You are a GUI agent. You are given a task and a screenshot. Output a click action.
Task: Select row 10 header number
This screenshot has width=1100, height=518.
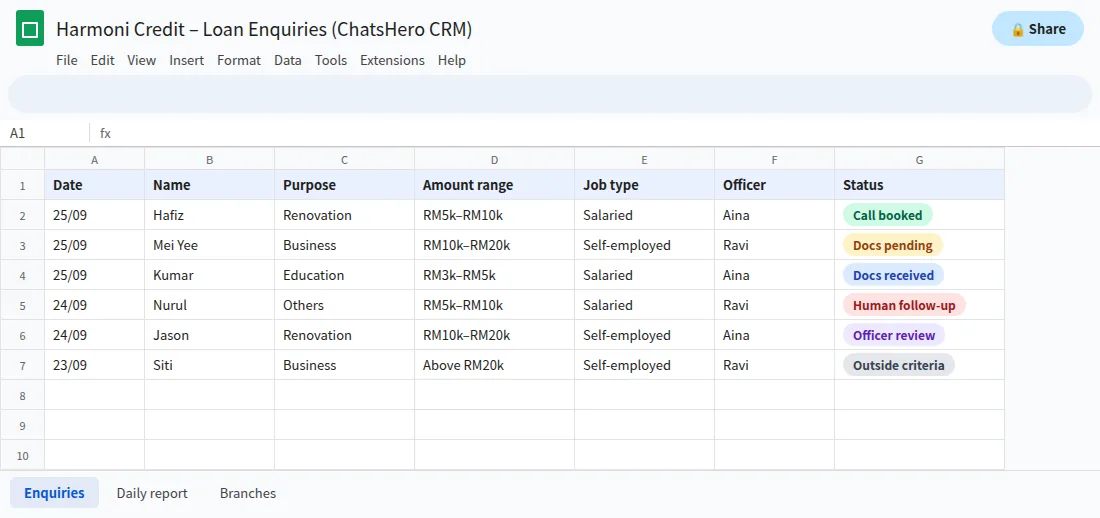click(x=22, y=456)
